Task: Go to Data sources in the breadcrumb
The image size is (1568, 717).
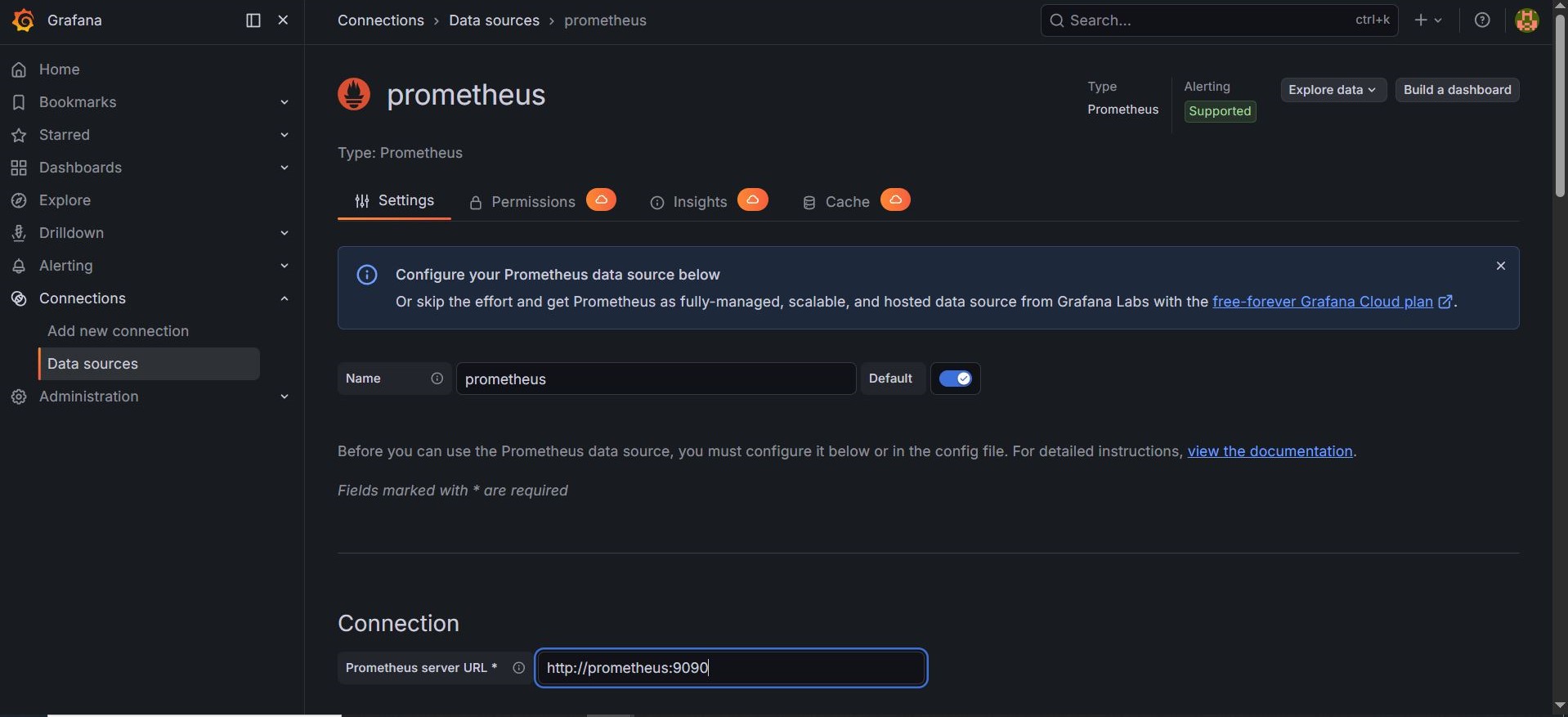Action: 494,20
